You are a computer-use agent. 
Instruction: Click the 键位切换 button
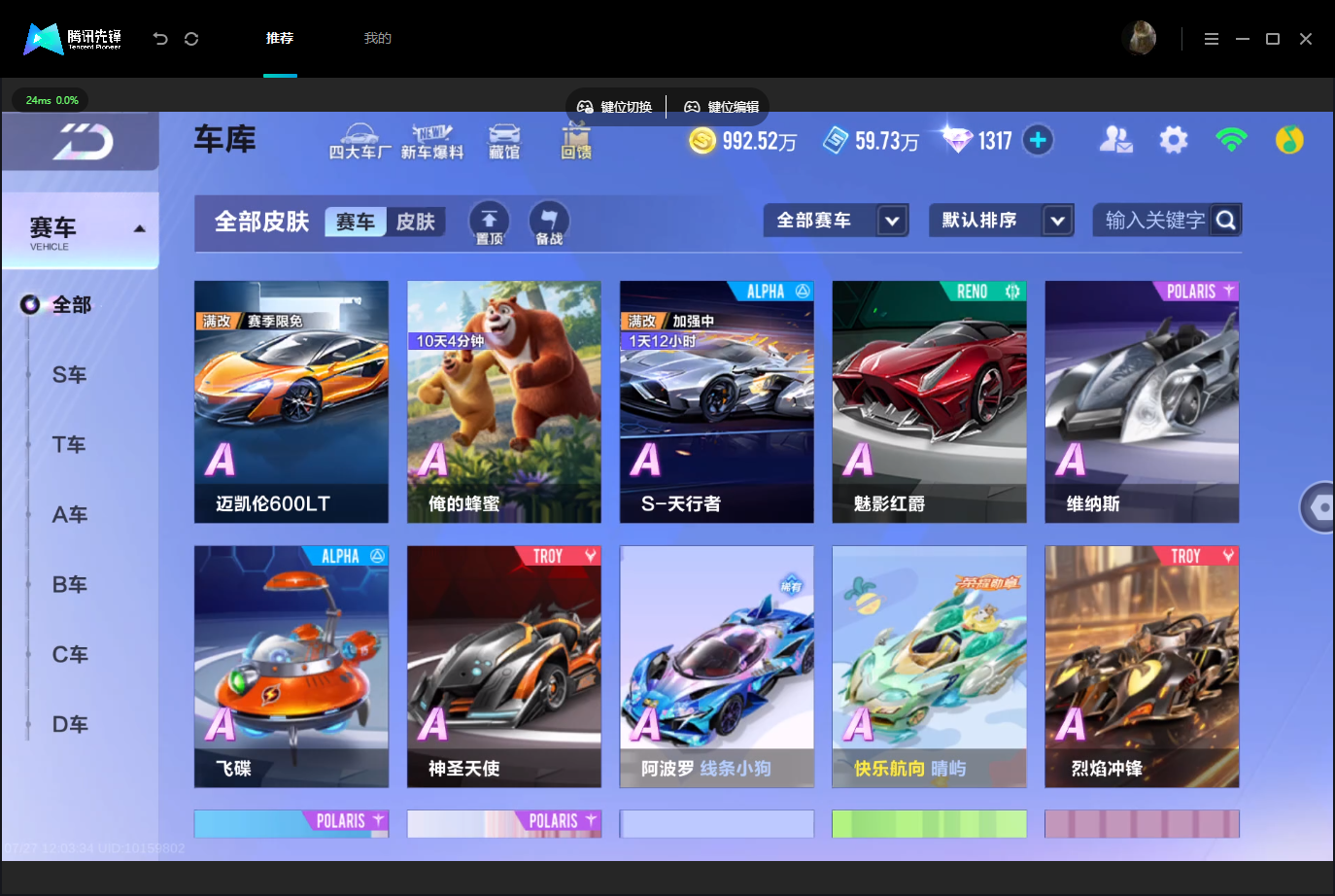coord(615,107)
